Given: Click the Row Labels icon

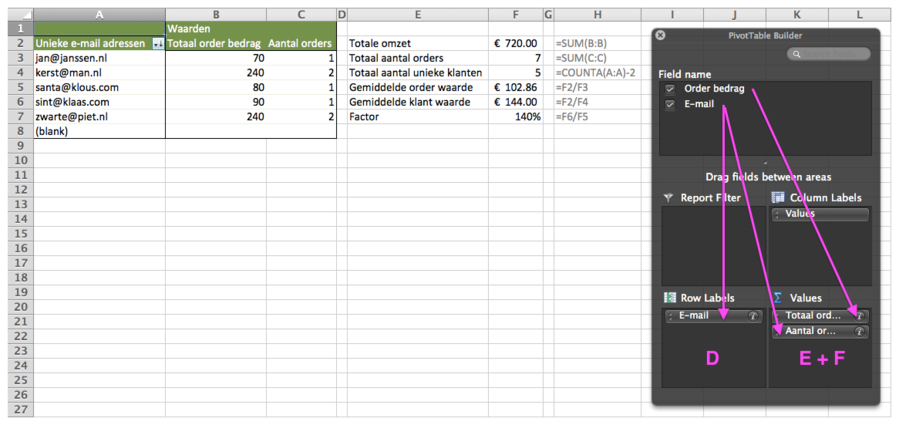Looking at the screenshot, I should 669,298.
